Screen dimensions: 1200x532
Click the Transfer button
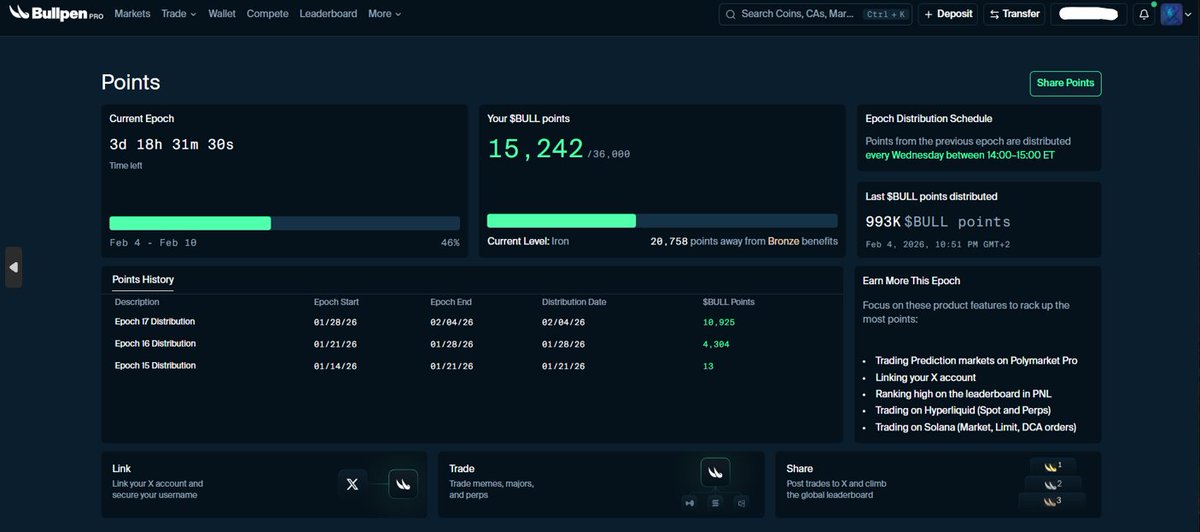tap(1015, 14)
